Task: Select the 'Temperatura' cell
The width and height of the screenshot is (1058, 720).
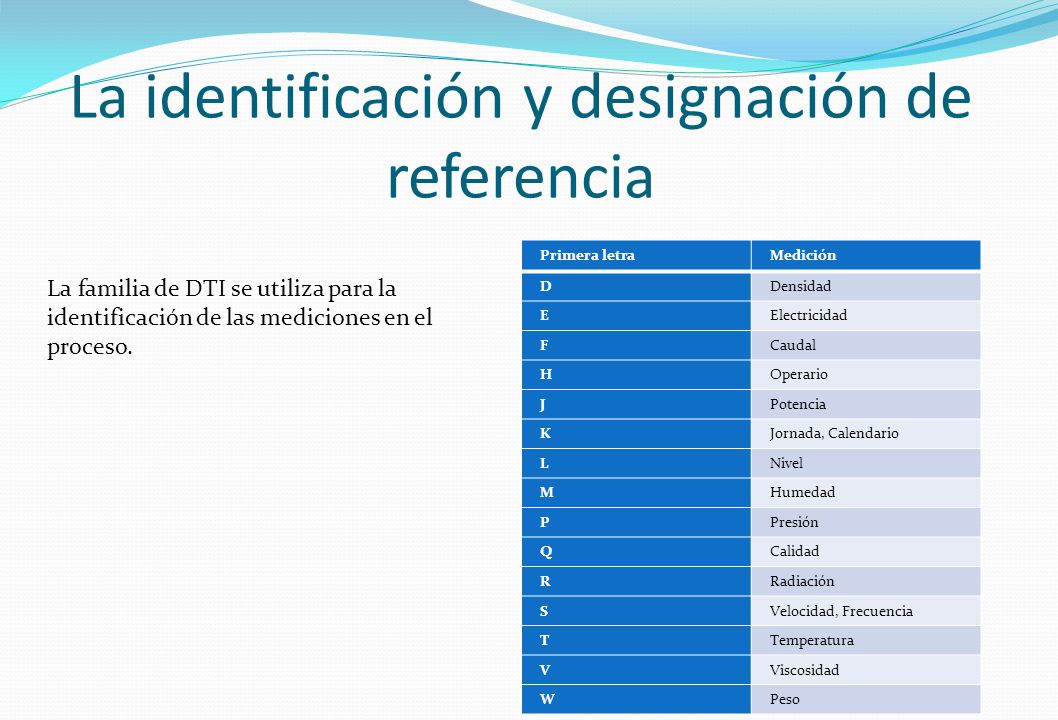Action: (x=866, y=640)
